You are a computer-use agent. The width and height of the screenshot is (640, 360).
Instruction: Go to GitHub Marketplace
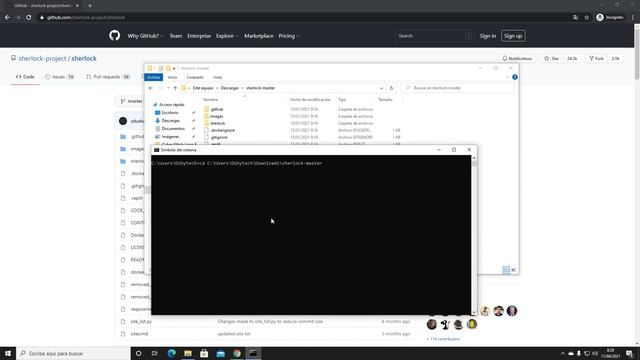pos(259,36)
